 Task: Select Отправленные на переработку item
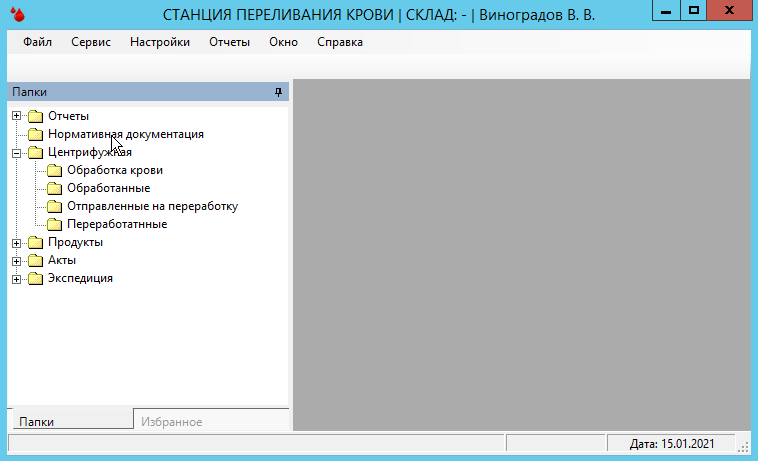click(x=152, y=206)
